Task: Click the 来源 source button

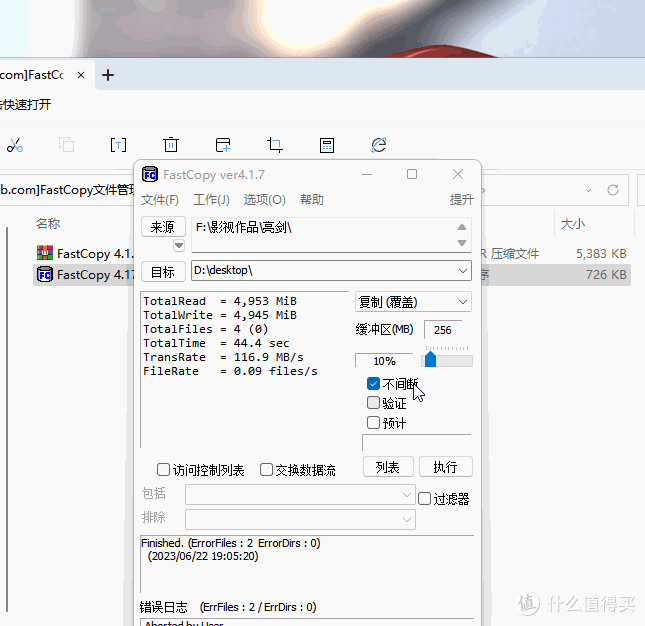Action: [x=163, y=227]
